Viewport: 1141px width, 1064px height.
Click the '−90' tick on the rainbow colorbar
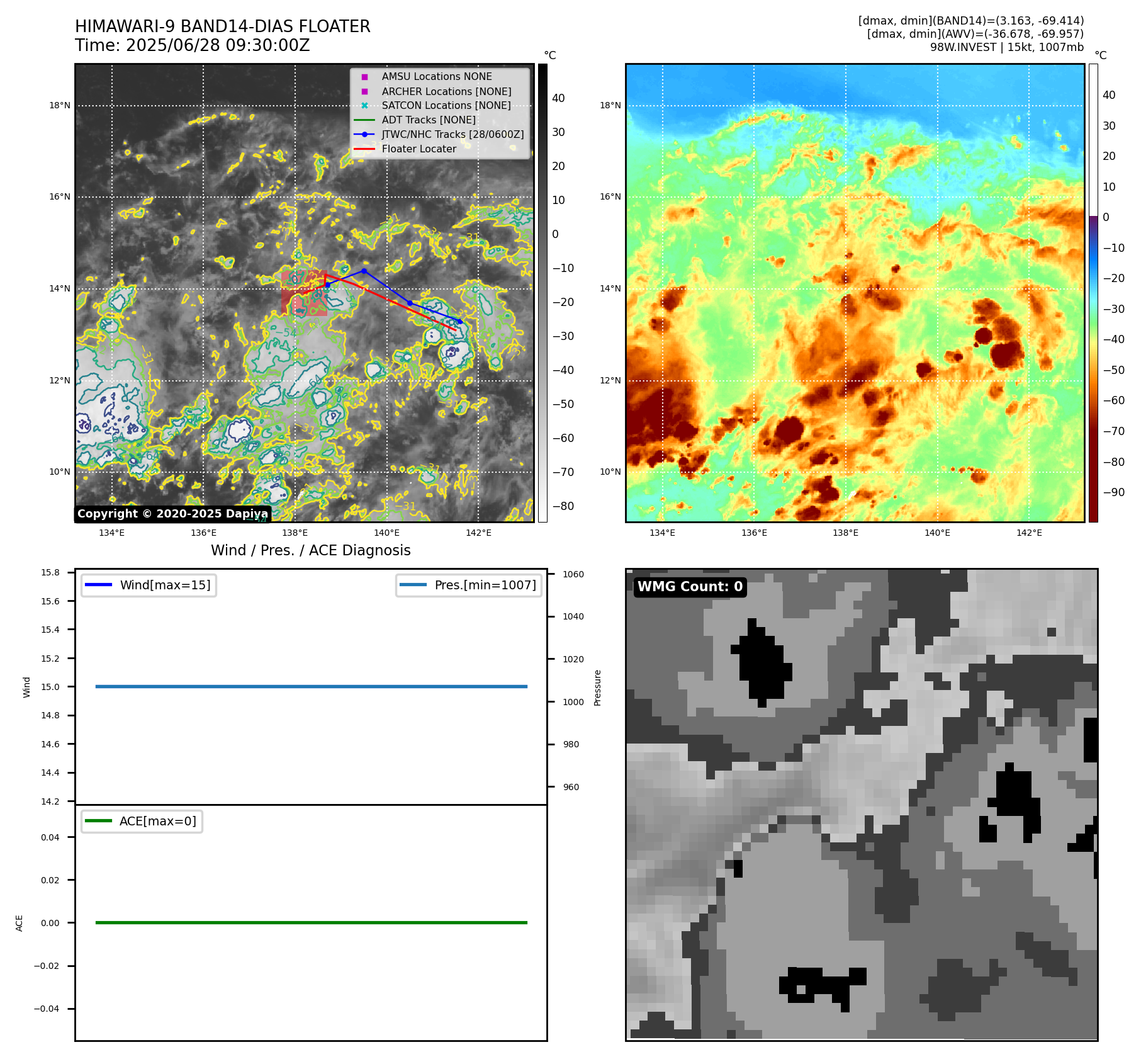click(1114, 492)
